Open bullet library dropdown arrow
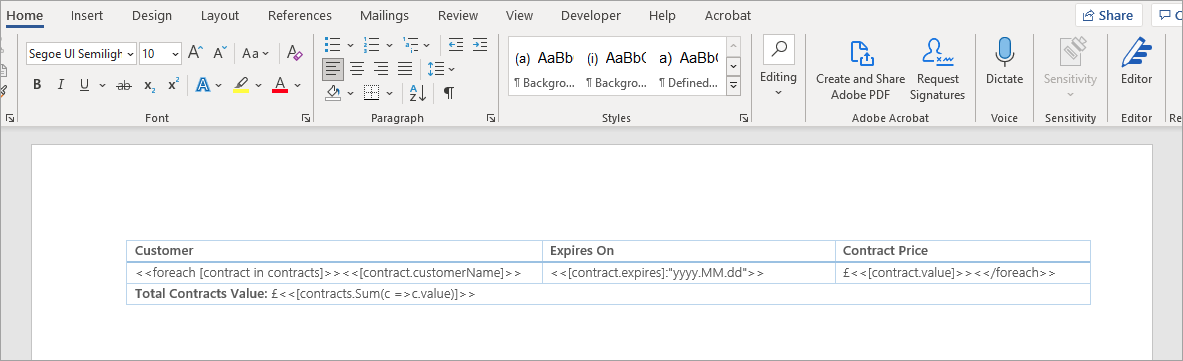1183x361 pixels. (350, 45)
